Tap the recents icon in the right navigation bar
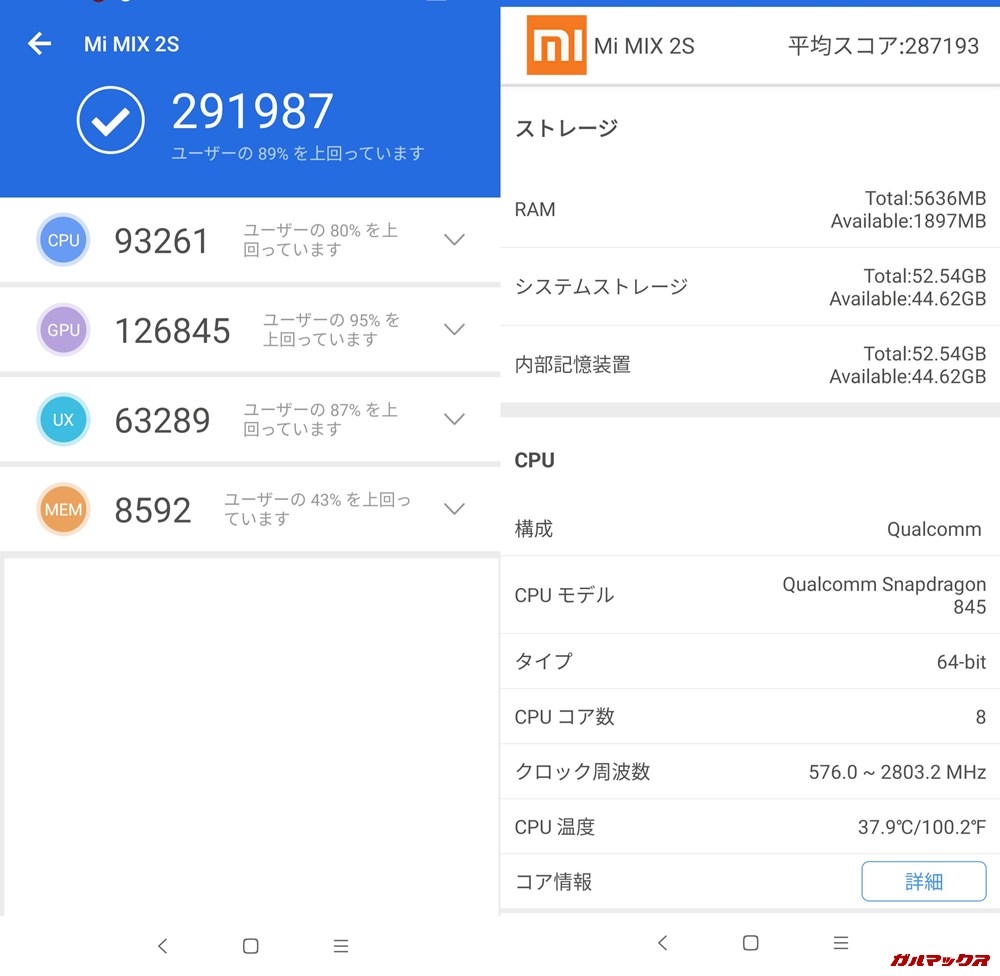The width and height of the screenshot is (1000, 976). pyautogui.click(x=841, y=942)
